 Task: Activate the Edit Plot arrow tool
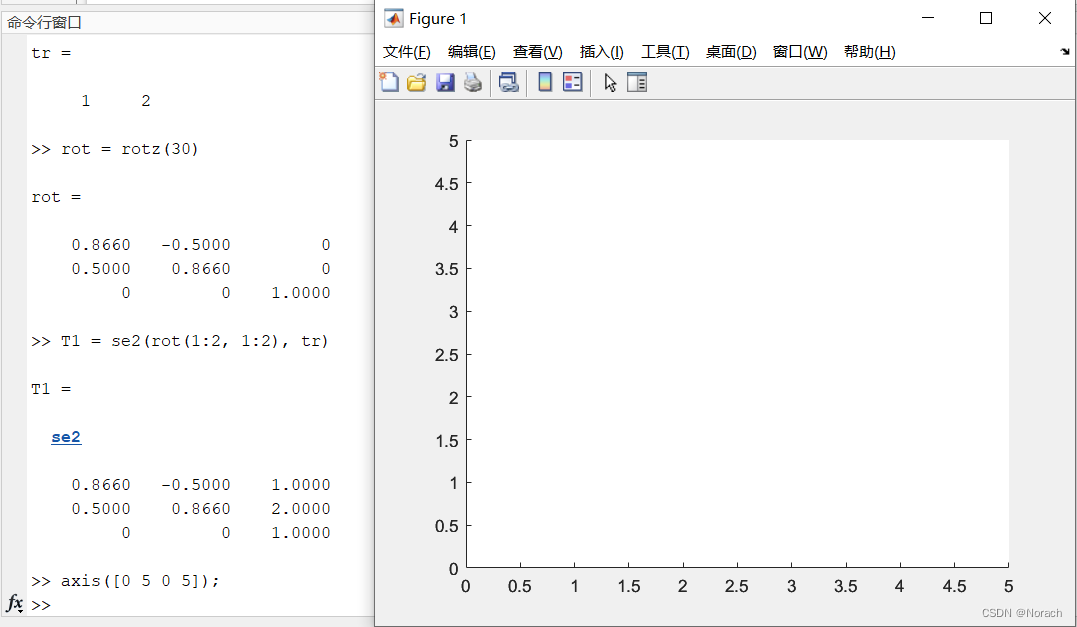610,82
